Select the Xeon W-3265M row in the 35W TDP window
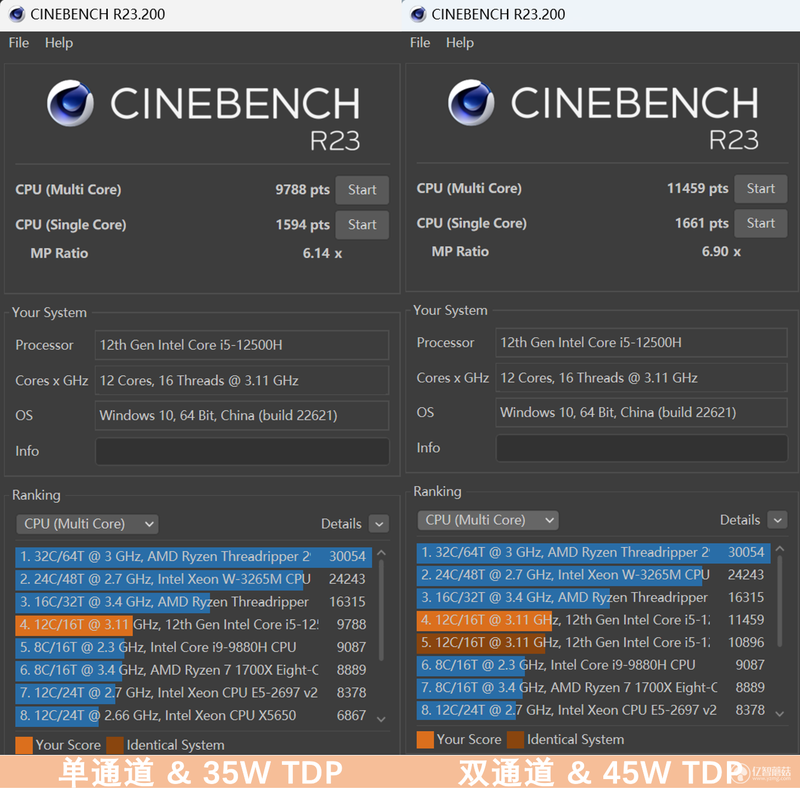800x789 pixels. tap(194, 579)
